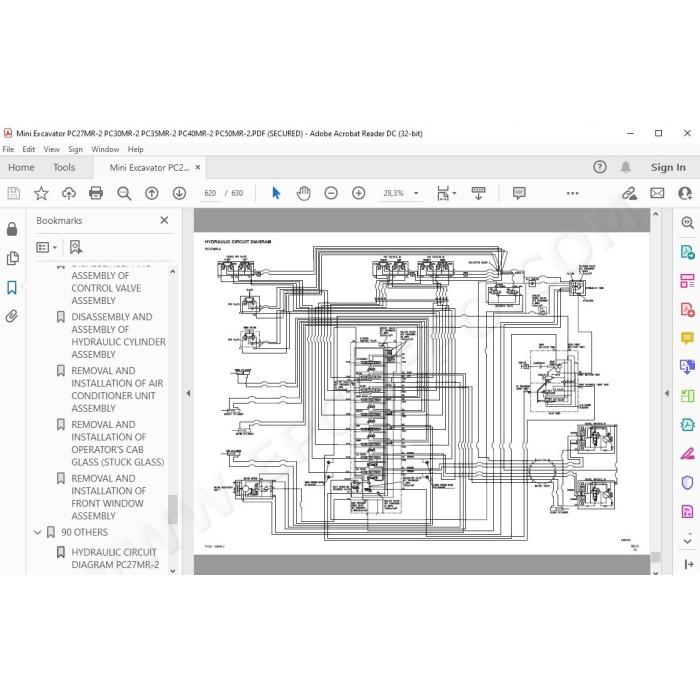The image size is (700, 700).
Task: Collapse the left navigation pane arrow
Action: coord(188,393)
